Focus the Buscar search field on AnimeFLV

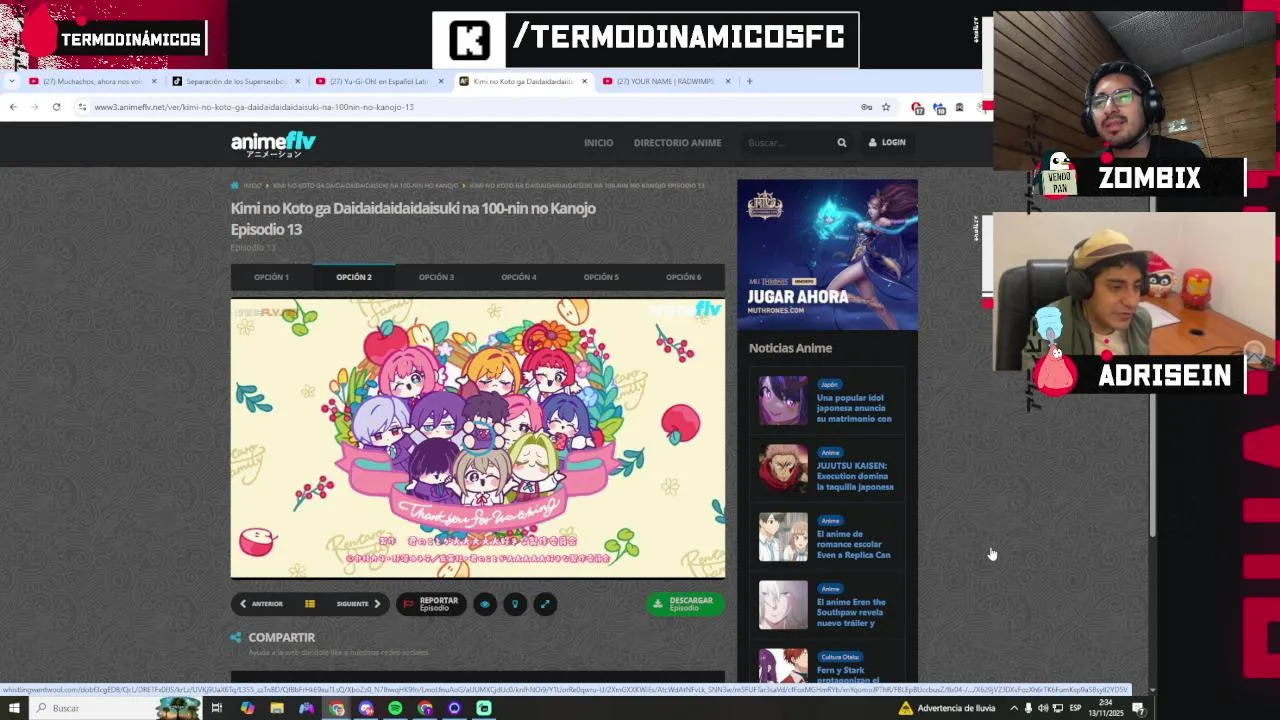click(789, 143)
